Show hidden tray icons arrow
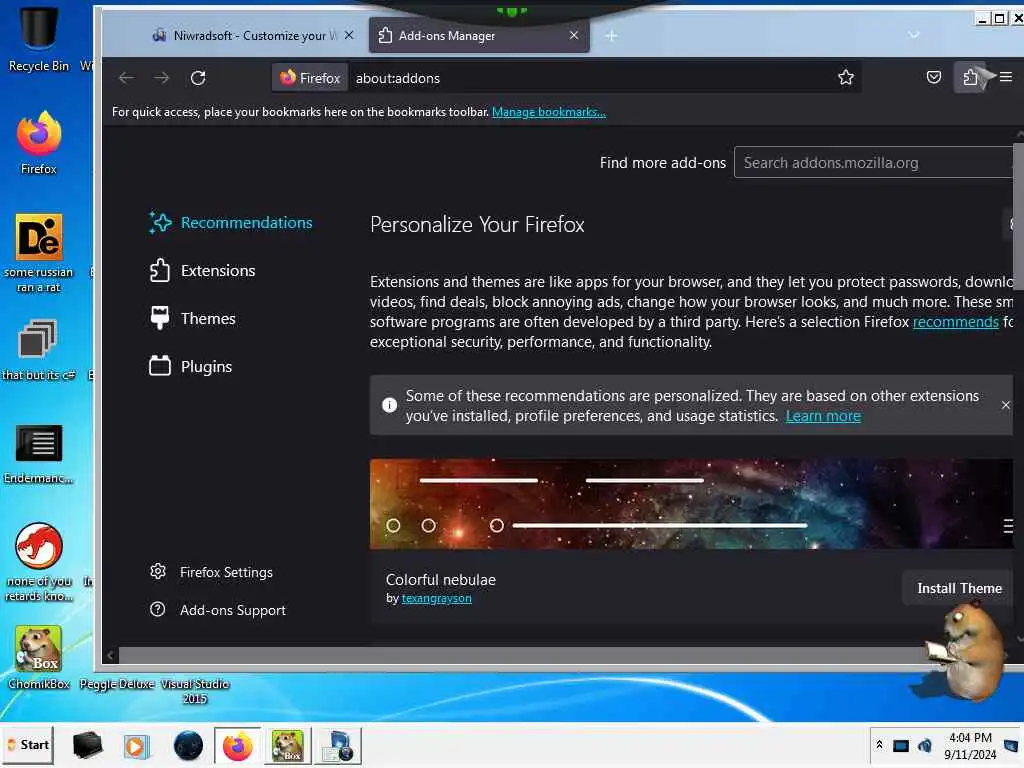This screenshot has height=768, width=1024. click(x=880, y=745)
